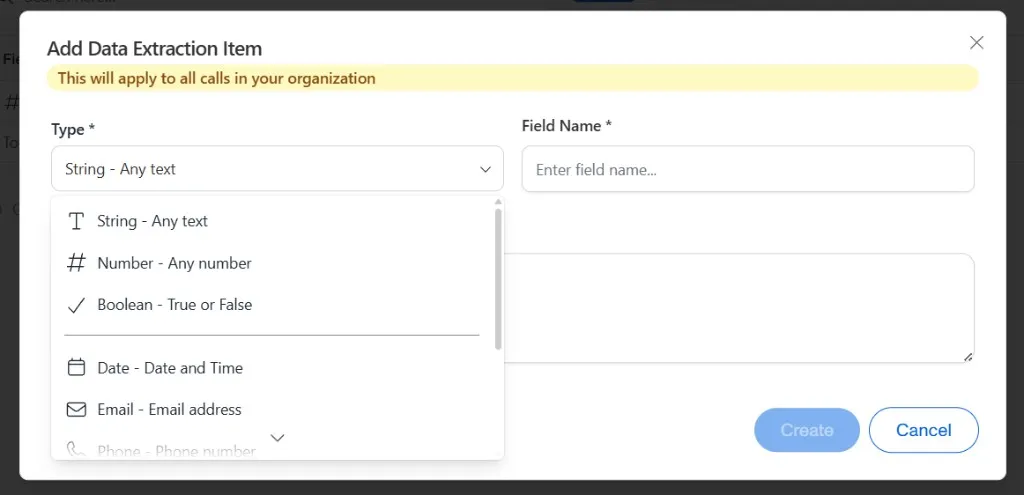Click the Cancel button
The image size is (1024, 495).
coord(923,430)
